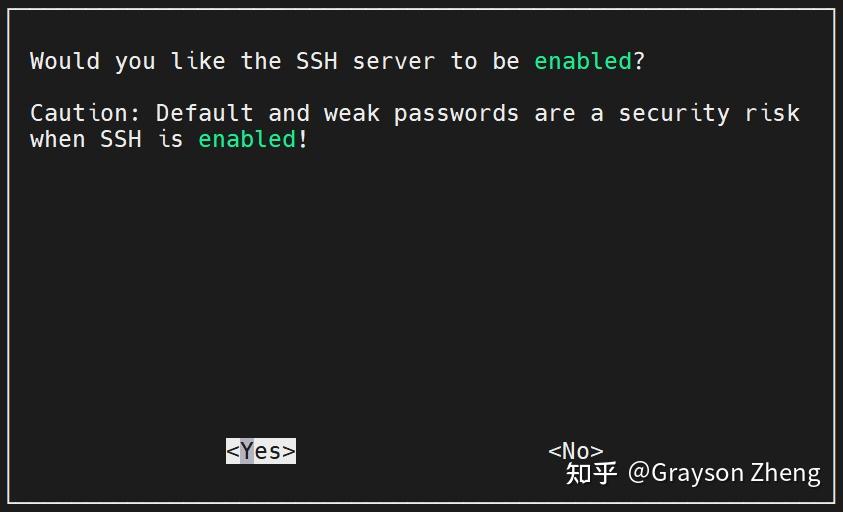This screenshot has width=843, height=512.
Task: Click "SSH" in the question line
Action: coord(317,61)
